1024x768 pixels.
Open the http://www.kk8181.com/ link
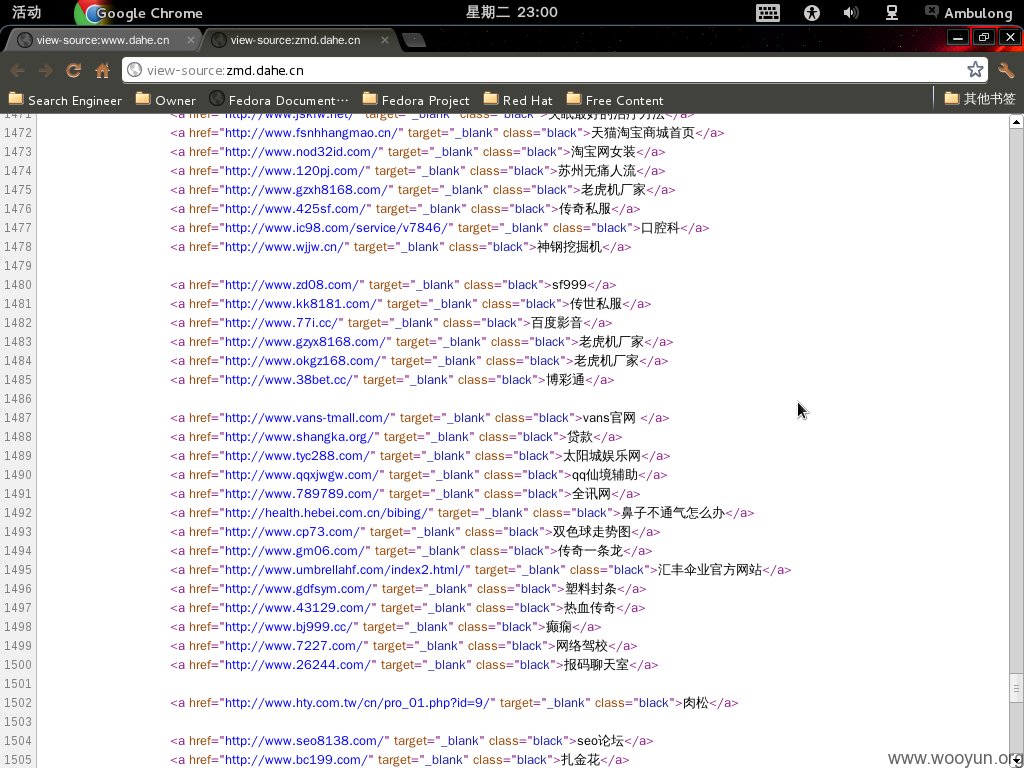coord(301,304)
